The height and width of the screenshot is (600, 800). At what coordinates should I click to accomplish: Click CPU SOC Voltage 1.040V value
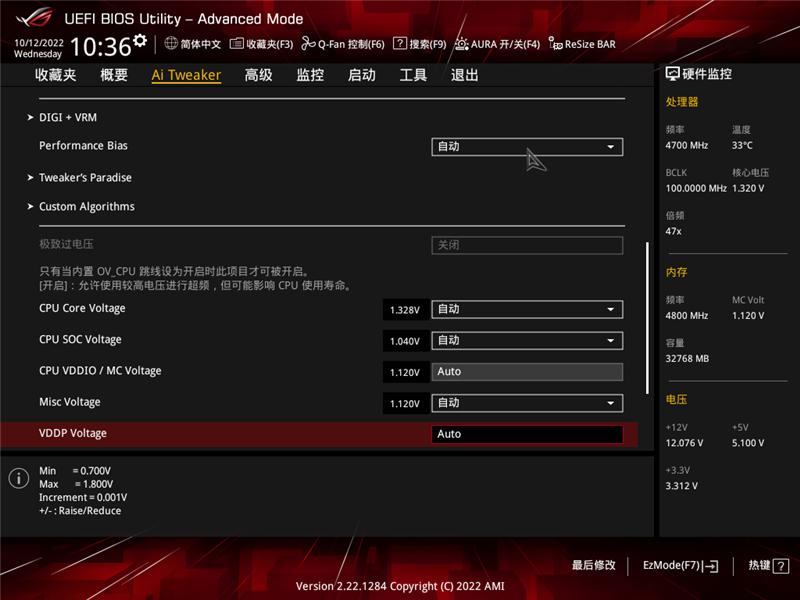pyautogui.click(x=405, y=341)
